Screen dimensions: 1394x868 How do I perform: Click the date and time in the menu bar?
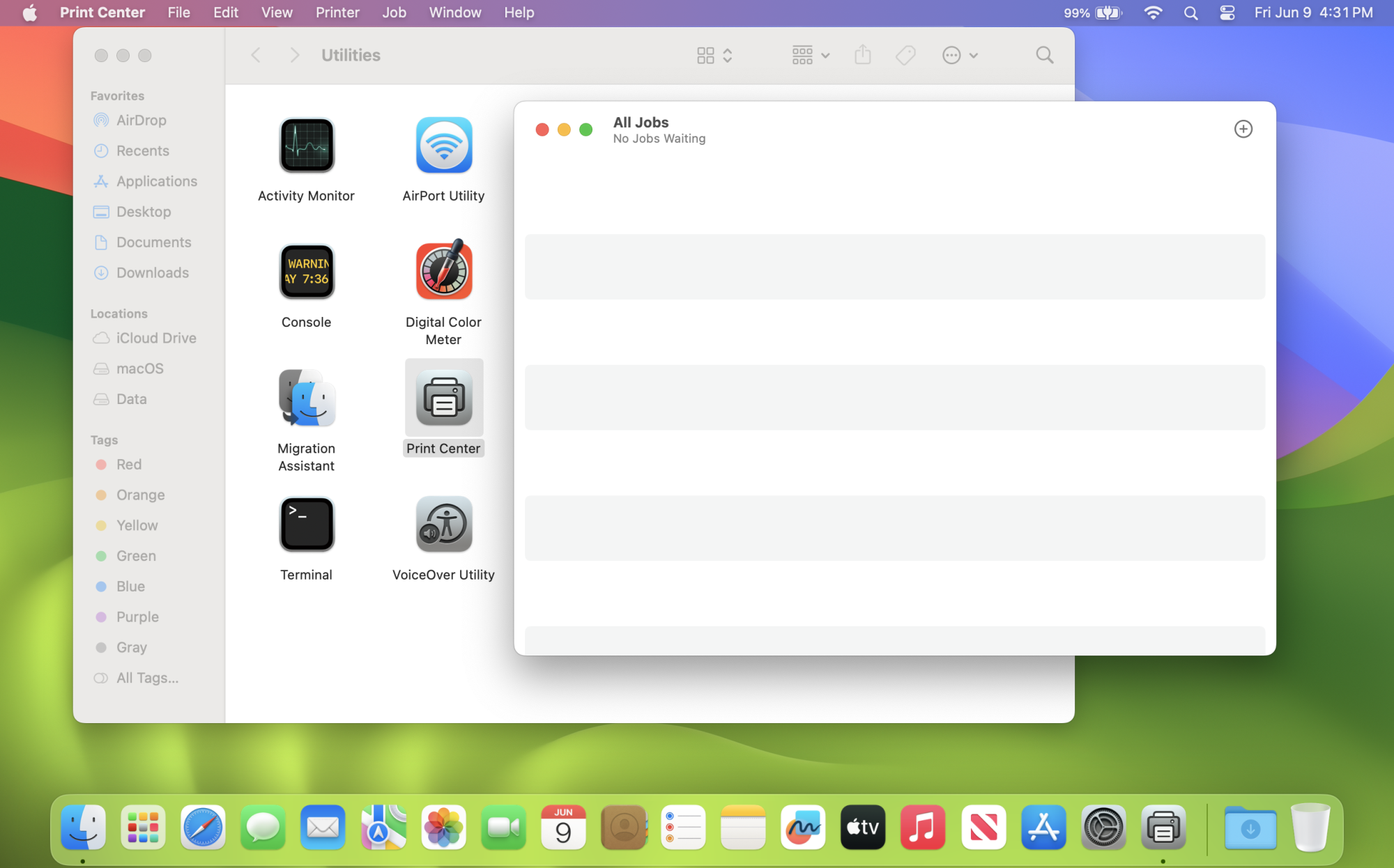coord(1313,13)
